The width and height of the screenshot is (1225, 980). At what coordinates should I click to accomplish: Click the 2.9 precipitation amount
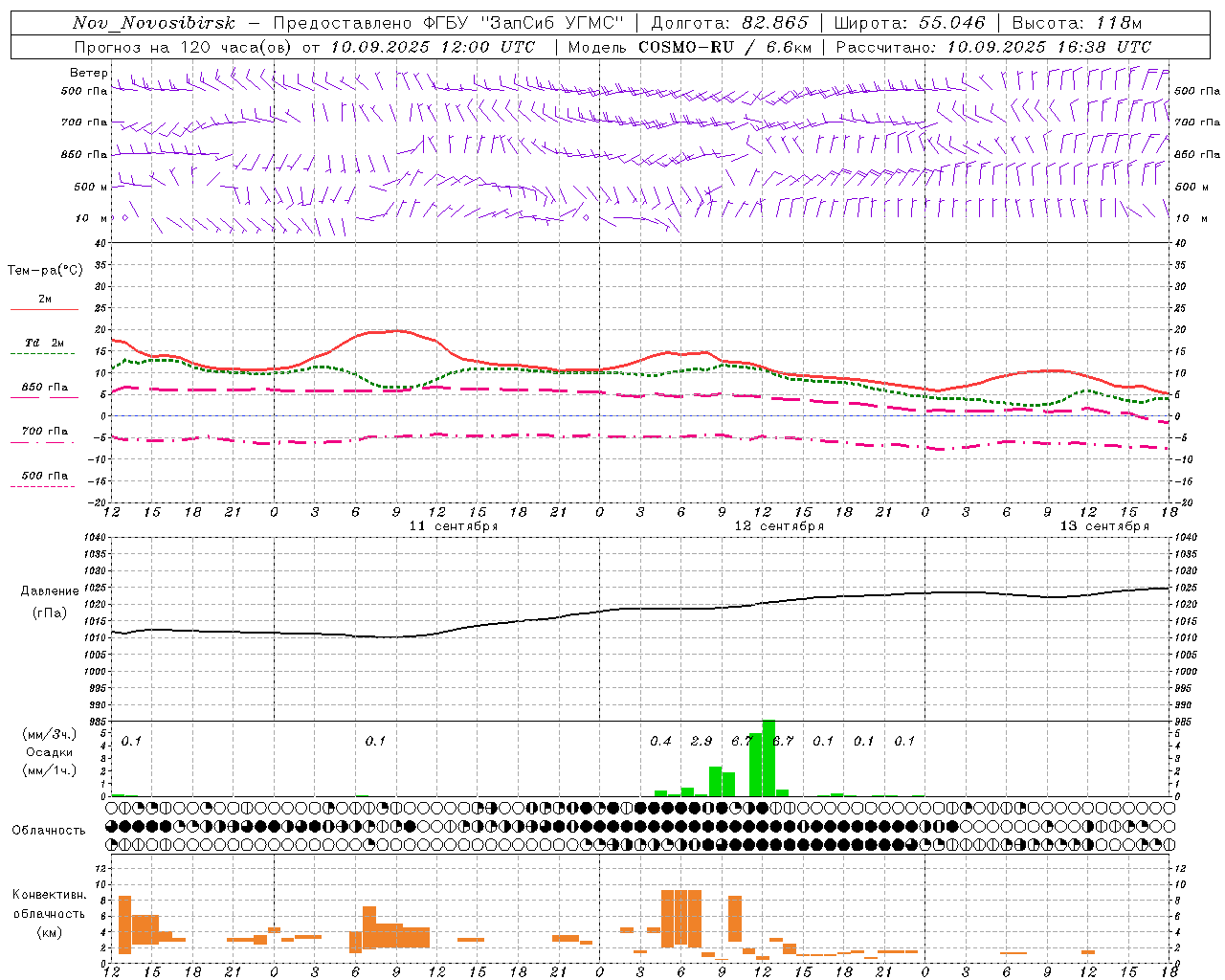click(702, 741)
